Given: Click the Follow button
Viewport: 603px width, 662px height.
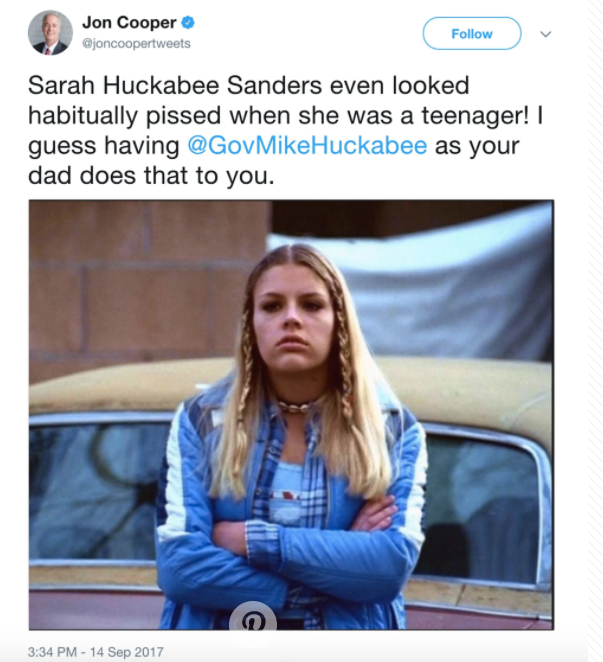Looking at the screenshot, I should [x=472, y=33].
